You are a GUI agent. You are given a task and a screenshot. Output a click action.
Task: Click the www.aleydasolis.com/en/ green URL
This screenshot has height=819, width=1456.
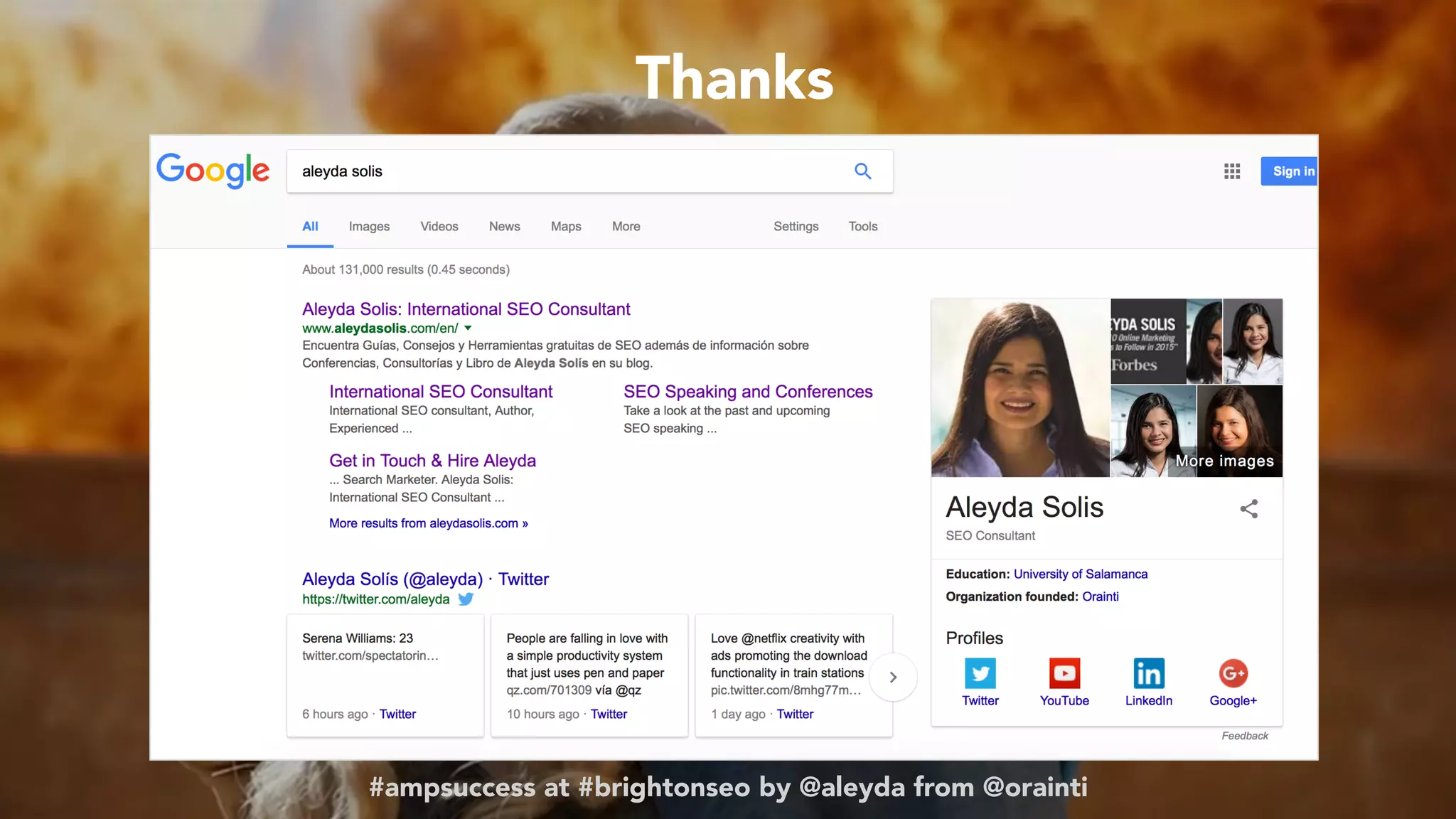[380, 328]
